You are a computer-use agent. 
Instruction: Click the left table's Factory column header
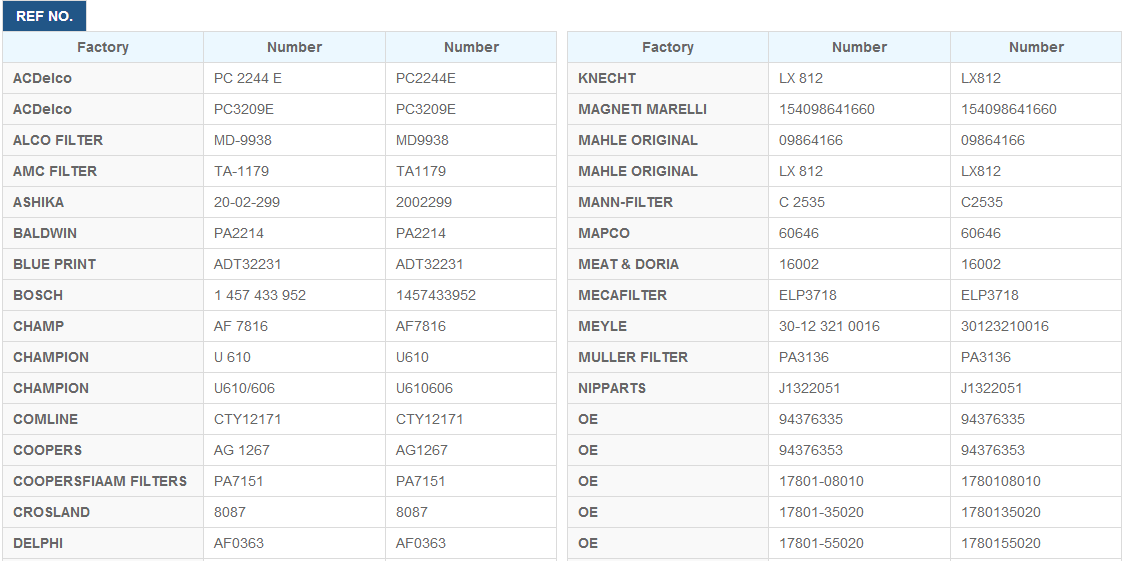point(103,47)
